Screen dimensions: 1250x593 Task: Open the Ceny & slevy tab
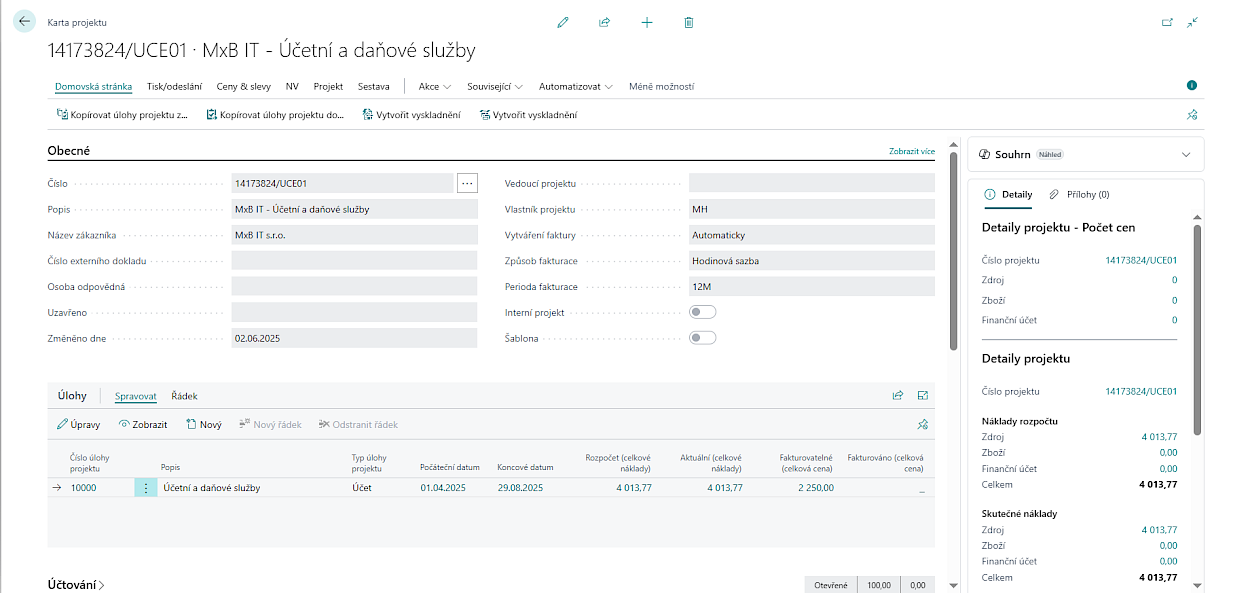(x=243, y=87)
